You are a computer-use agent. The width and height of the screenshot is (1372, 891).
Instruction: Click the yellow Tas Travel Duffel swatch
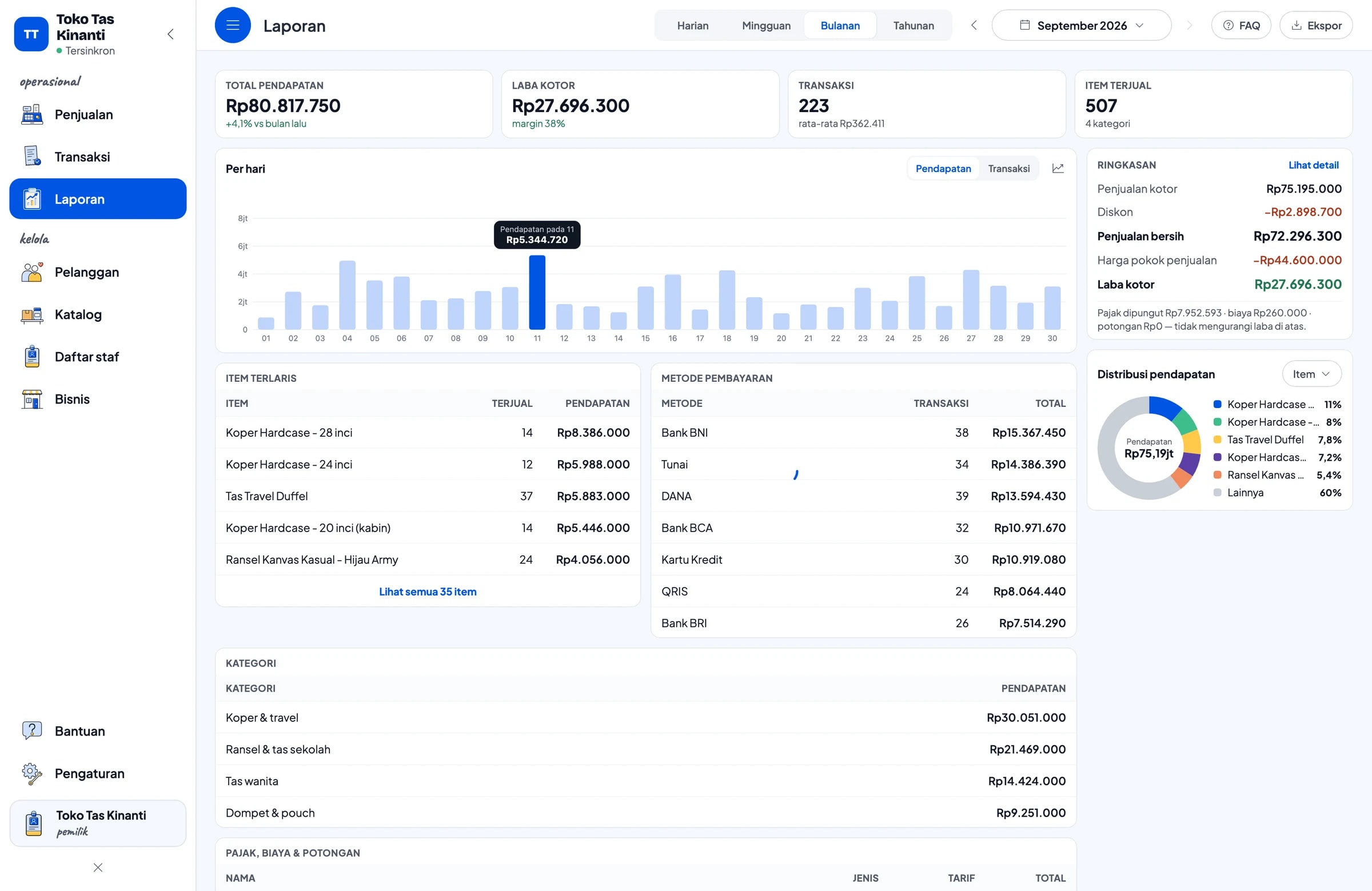1217,439
